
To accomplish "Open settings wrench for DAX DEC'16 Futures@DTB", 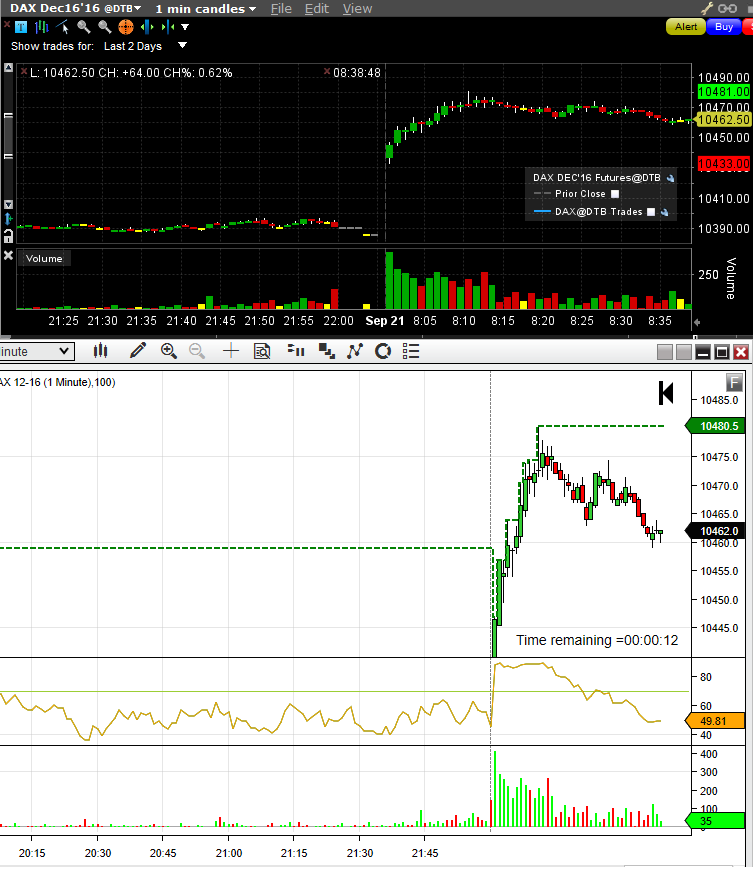I will [670, 178].
